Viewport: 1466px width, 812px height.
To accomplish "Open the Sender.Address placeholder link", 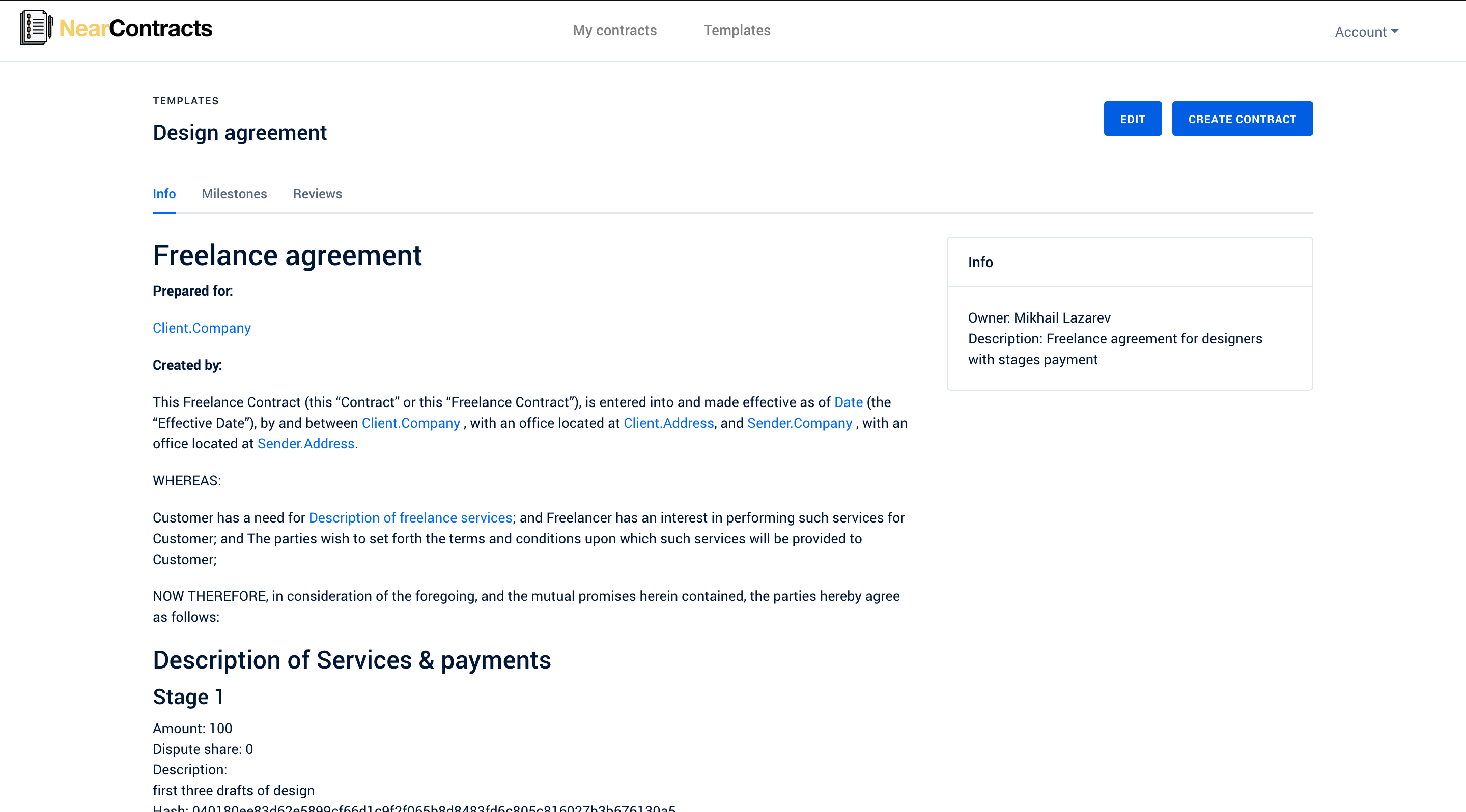I will click(x=305, y=443).
